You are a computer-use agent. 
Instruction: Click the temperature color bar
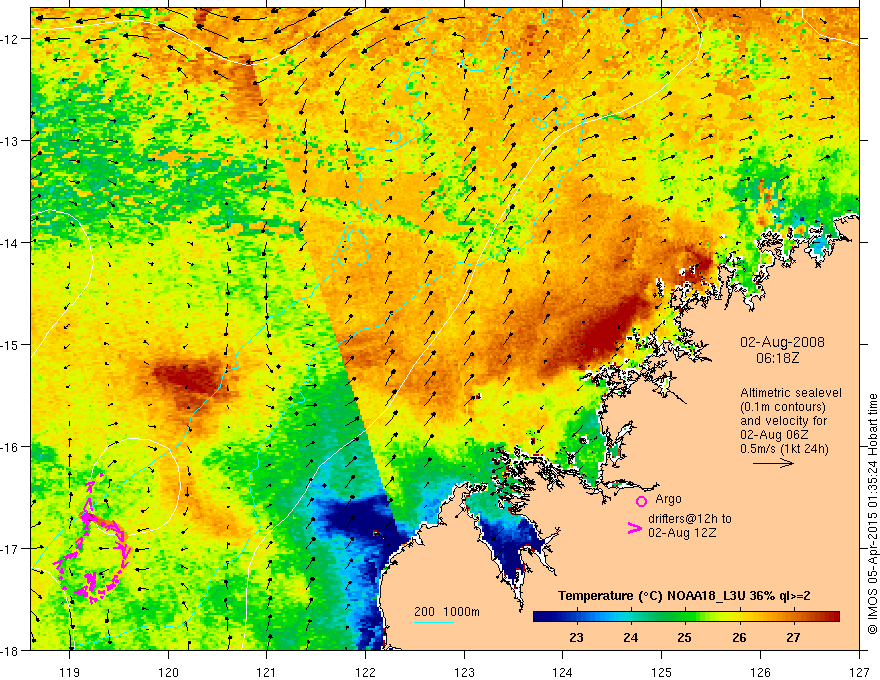pyautogui.click(x=686, y=616)
